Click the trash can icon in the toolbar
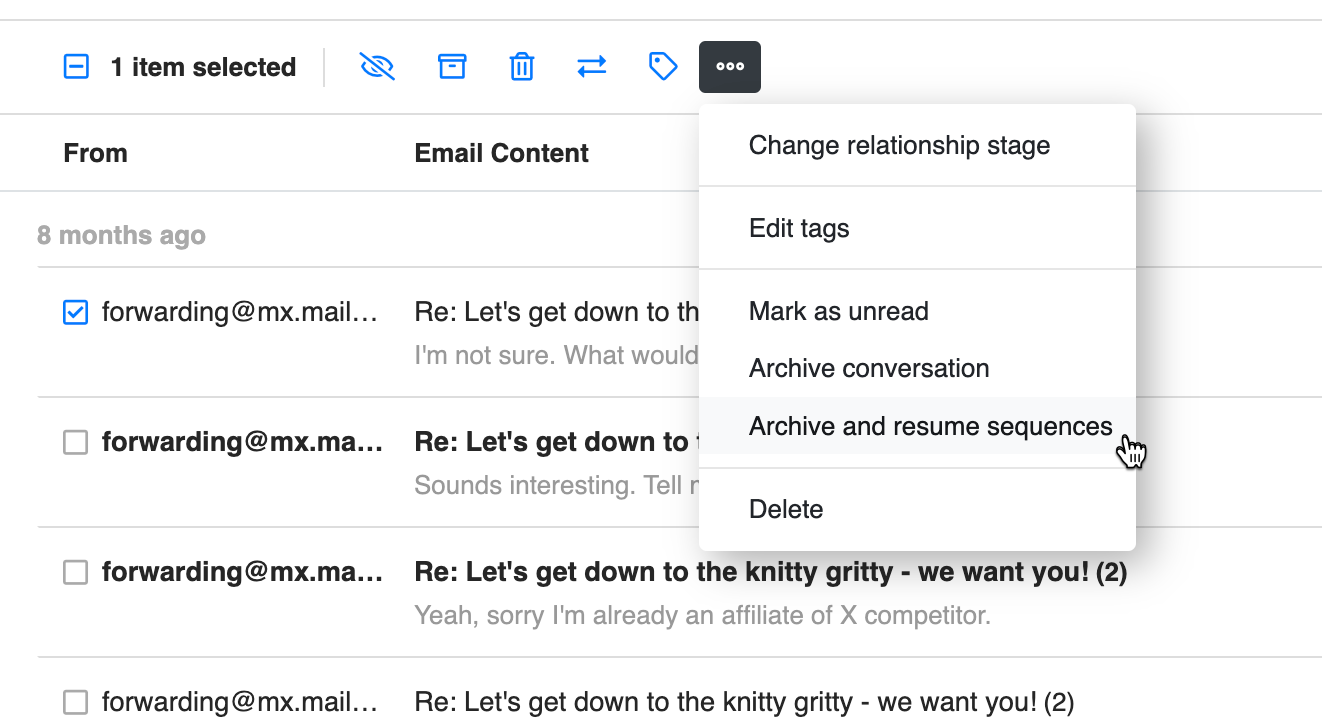The image size is (1322, 720). click(x=522, y=67)
